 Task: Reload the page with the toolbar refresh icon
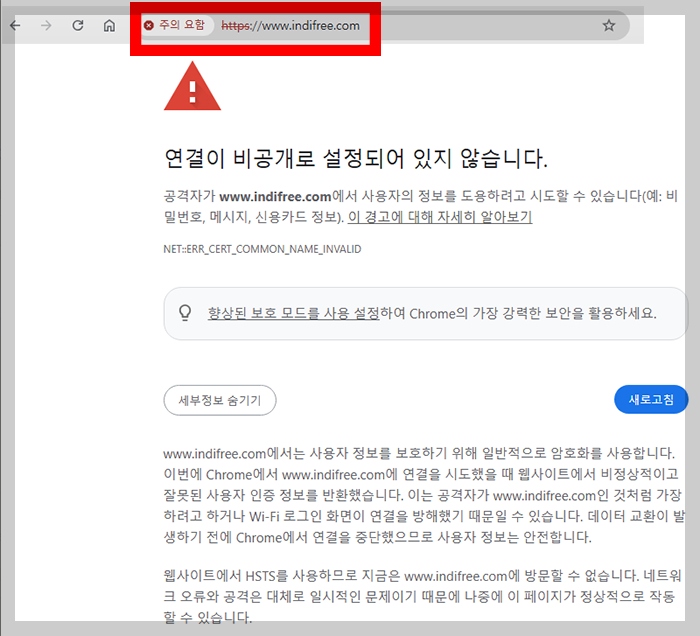(78, 25)
